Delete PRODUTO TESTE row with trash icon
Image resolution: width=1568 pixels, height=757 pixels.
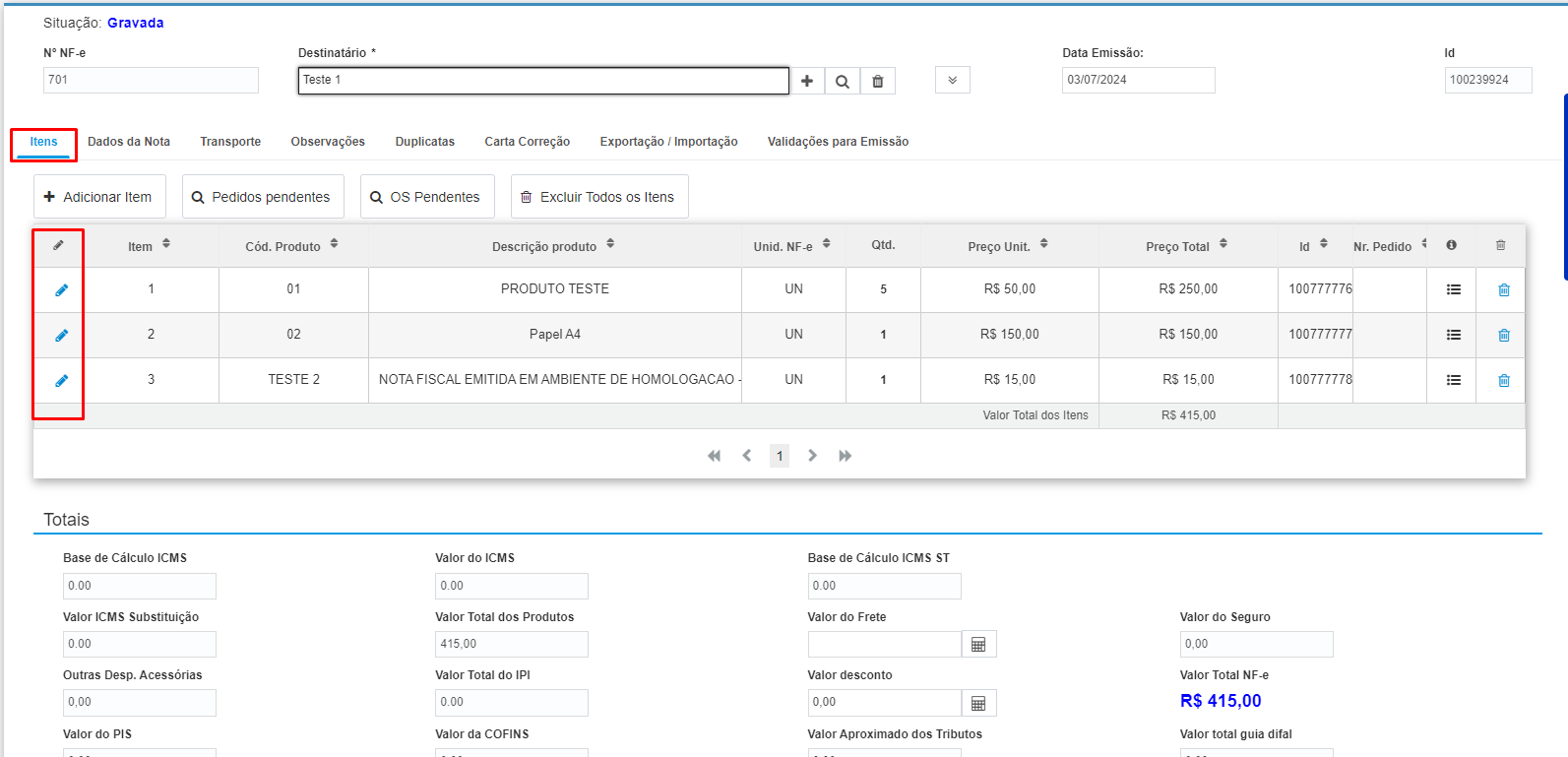[1504, 289]
